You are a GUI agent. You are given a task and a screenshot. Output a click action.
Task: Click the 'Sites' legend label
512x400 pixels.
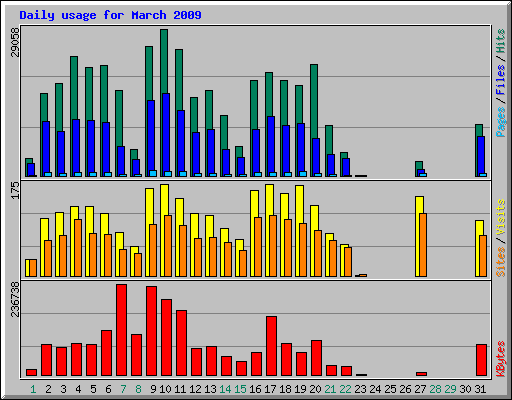(501, 262)
